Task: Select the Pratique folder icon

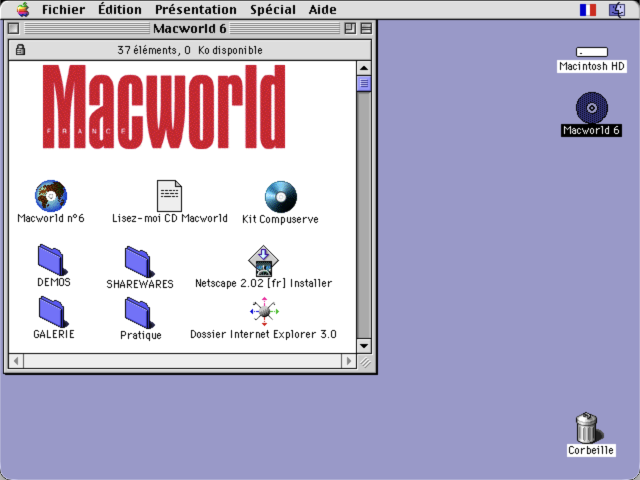Action: pos(139,313)
